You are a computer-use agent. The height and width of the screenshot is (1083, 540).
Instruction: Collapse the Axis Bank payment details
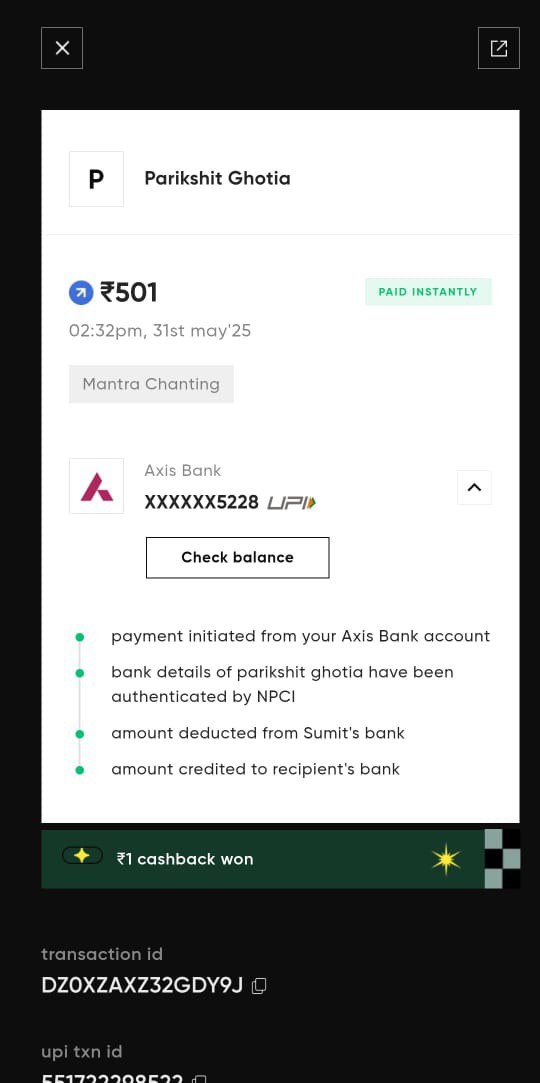474,488
